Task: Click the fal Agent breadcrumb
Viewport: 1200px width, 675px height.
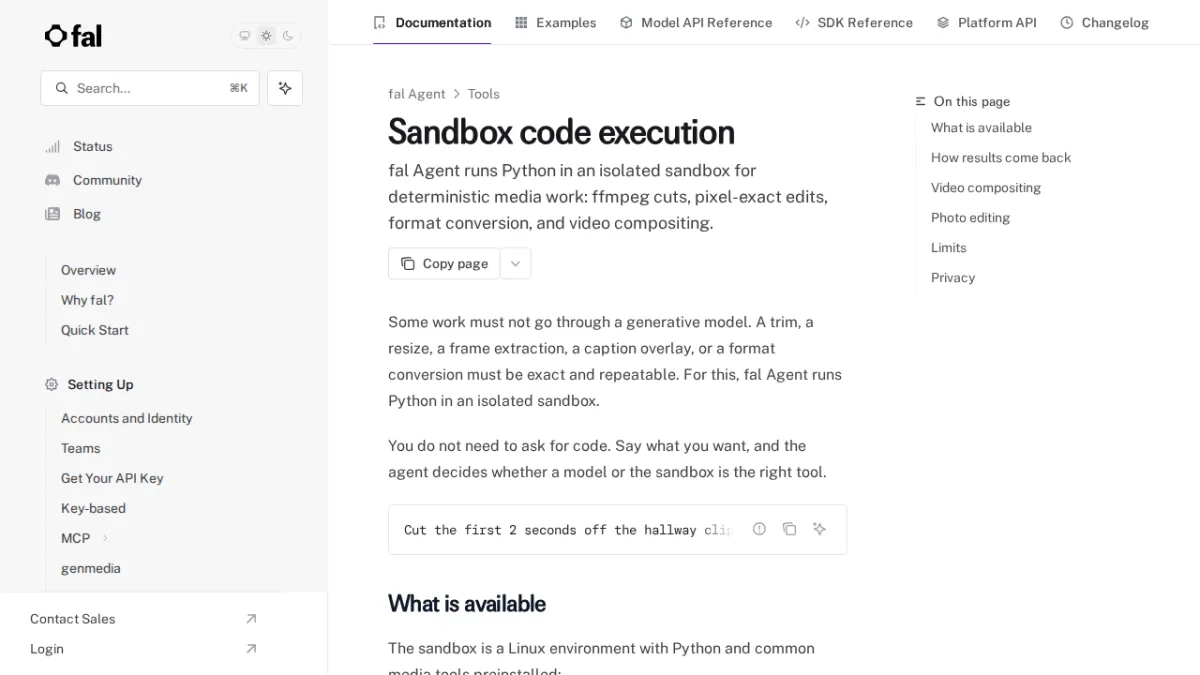Action: (416, 94)
